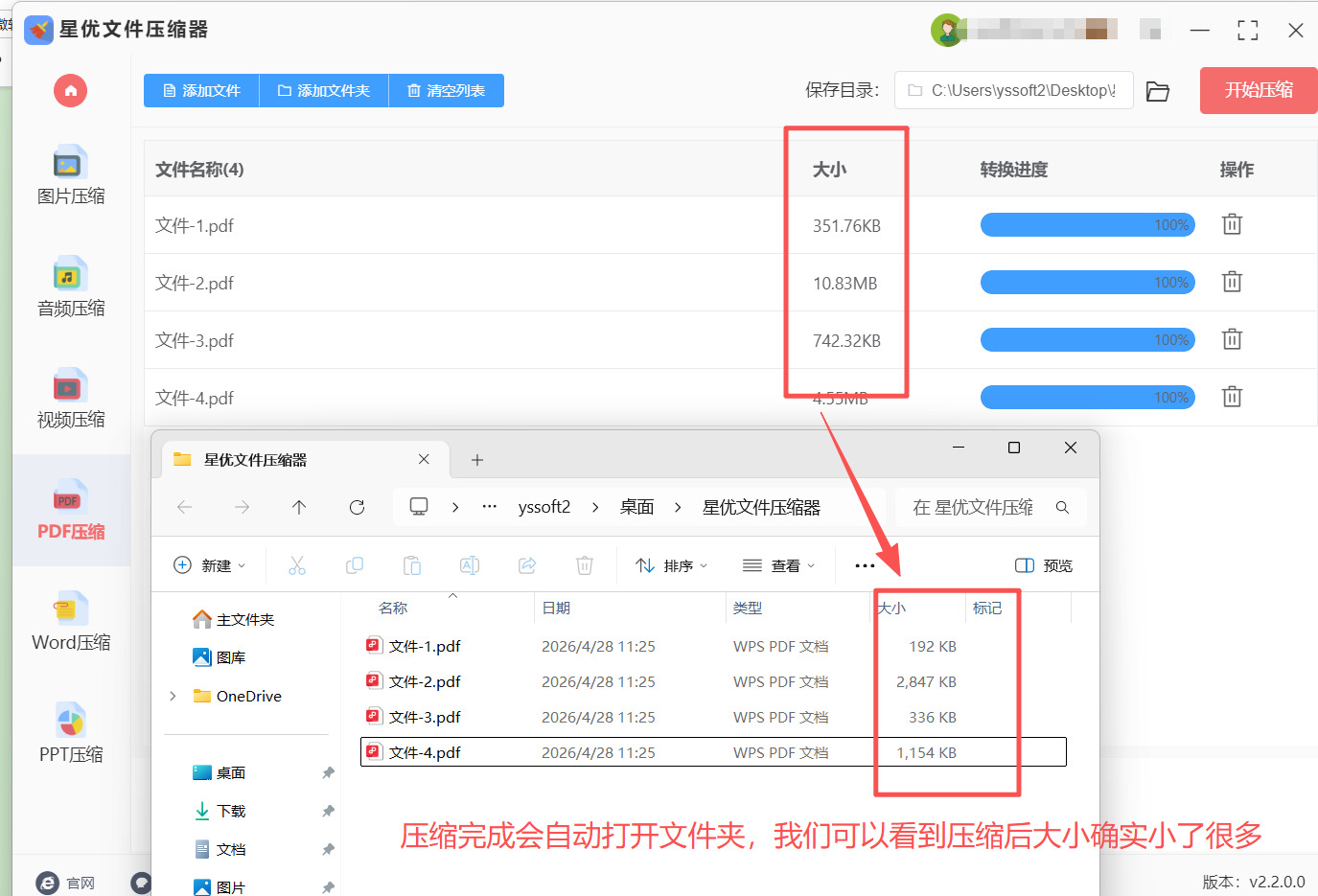Viewport: 1318px width, 896px height.
Task: Click the Delete icon in Explorer toolbar
Action: (x=585, y=565)
